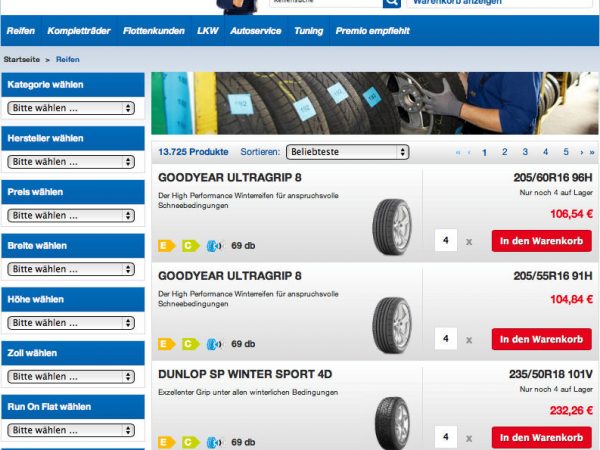Click wet grip C label of Dunlop tire
This screenshot has height=450, width=600.
click(x=191, y=442)
